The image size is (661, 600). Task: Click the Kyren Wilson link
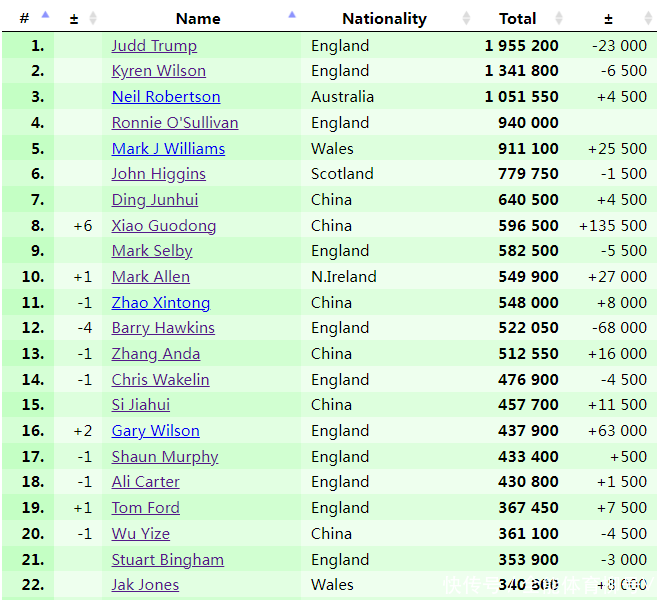(x=158, y=71)
